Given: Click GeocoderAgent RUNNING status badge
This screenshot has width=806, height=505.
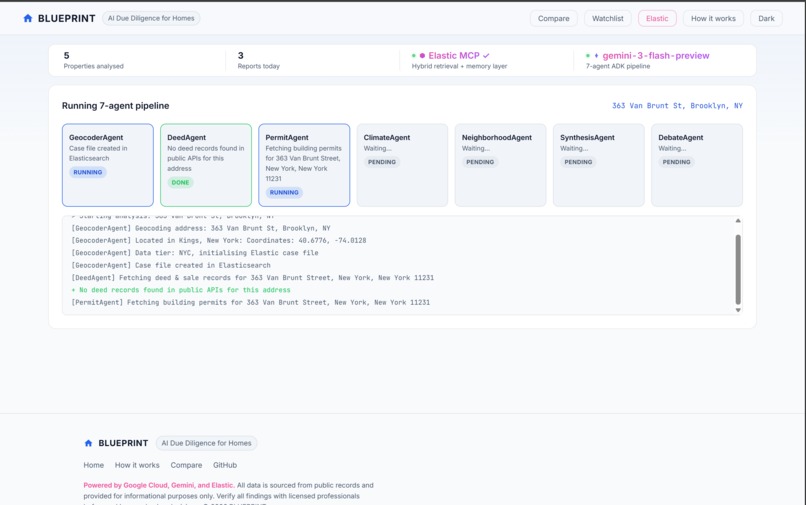Looking at the screenshot, I should point(88,172).
